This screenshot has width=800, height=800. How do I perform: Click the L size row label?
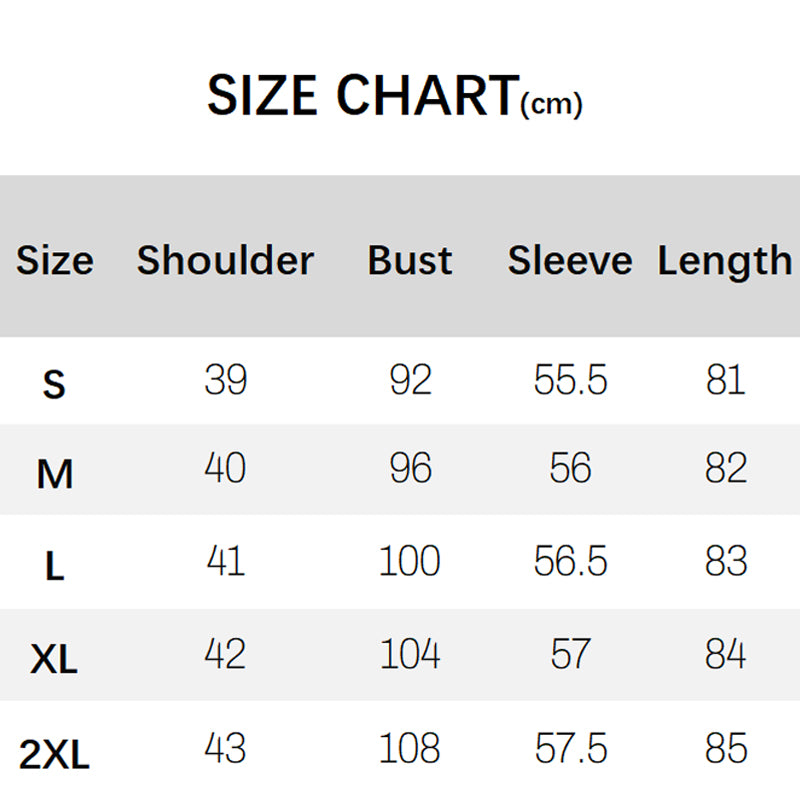54,567
